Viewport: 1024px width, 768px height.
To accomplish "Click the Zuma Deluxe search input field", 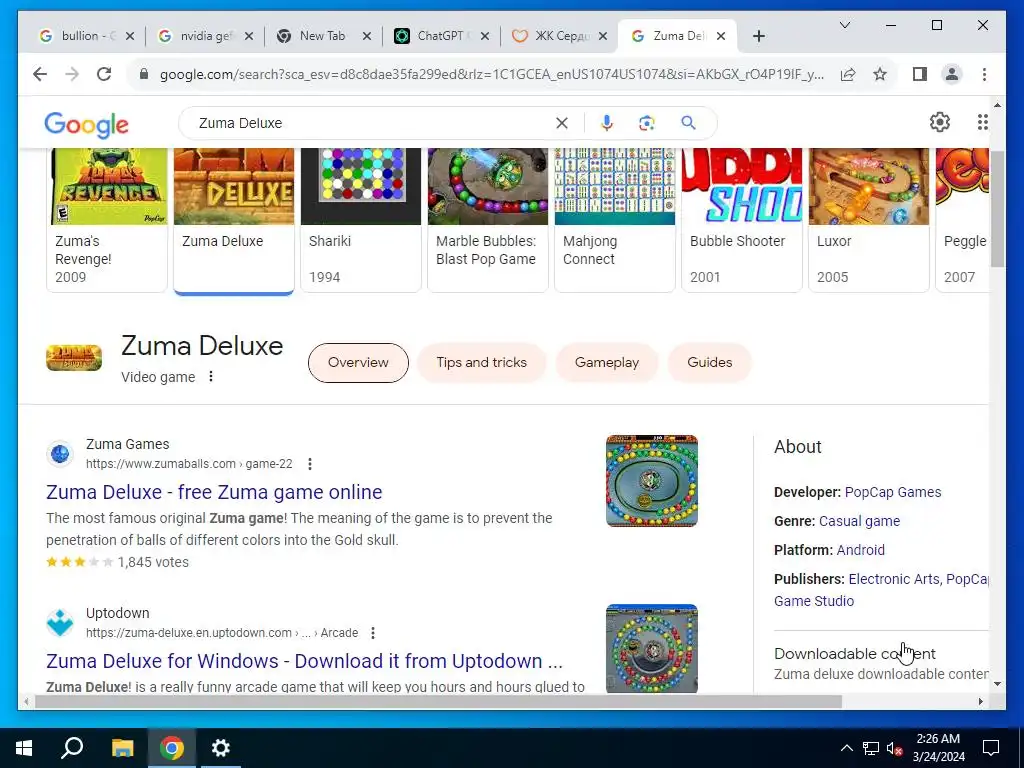I will (x=372, y=123).
